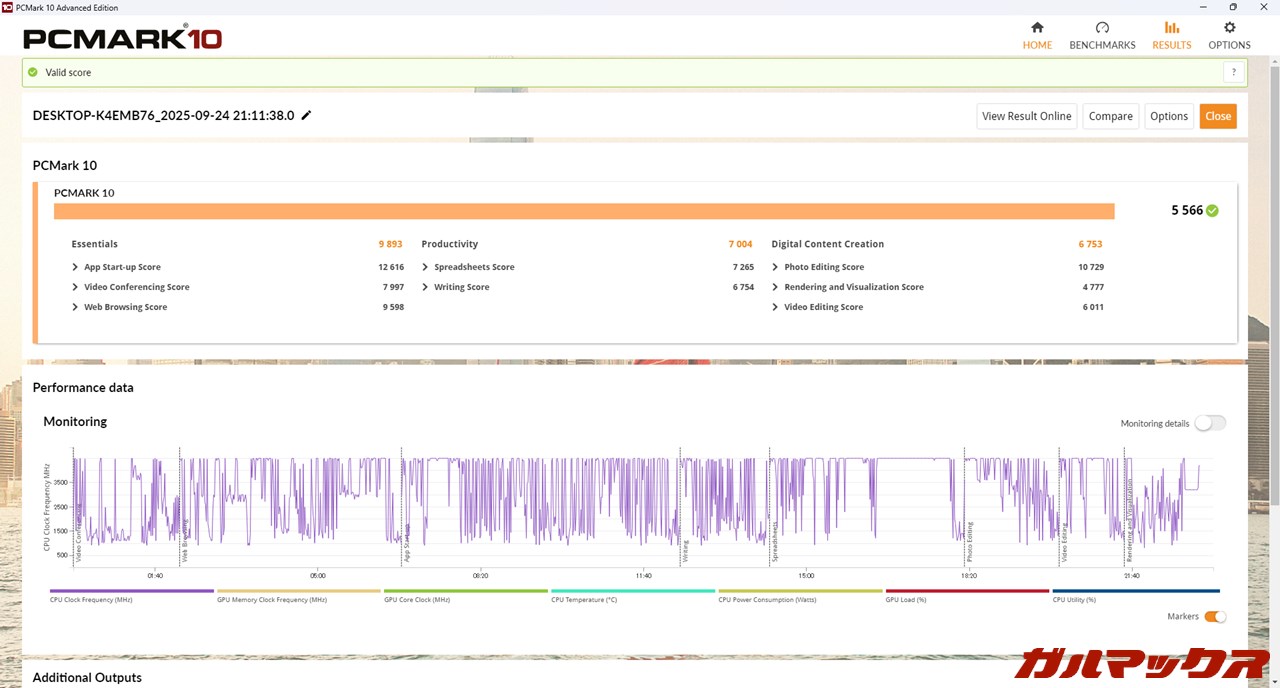Click the Home icon in top navigation

1037,28
